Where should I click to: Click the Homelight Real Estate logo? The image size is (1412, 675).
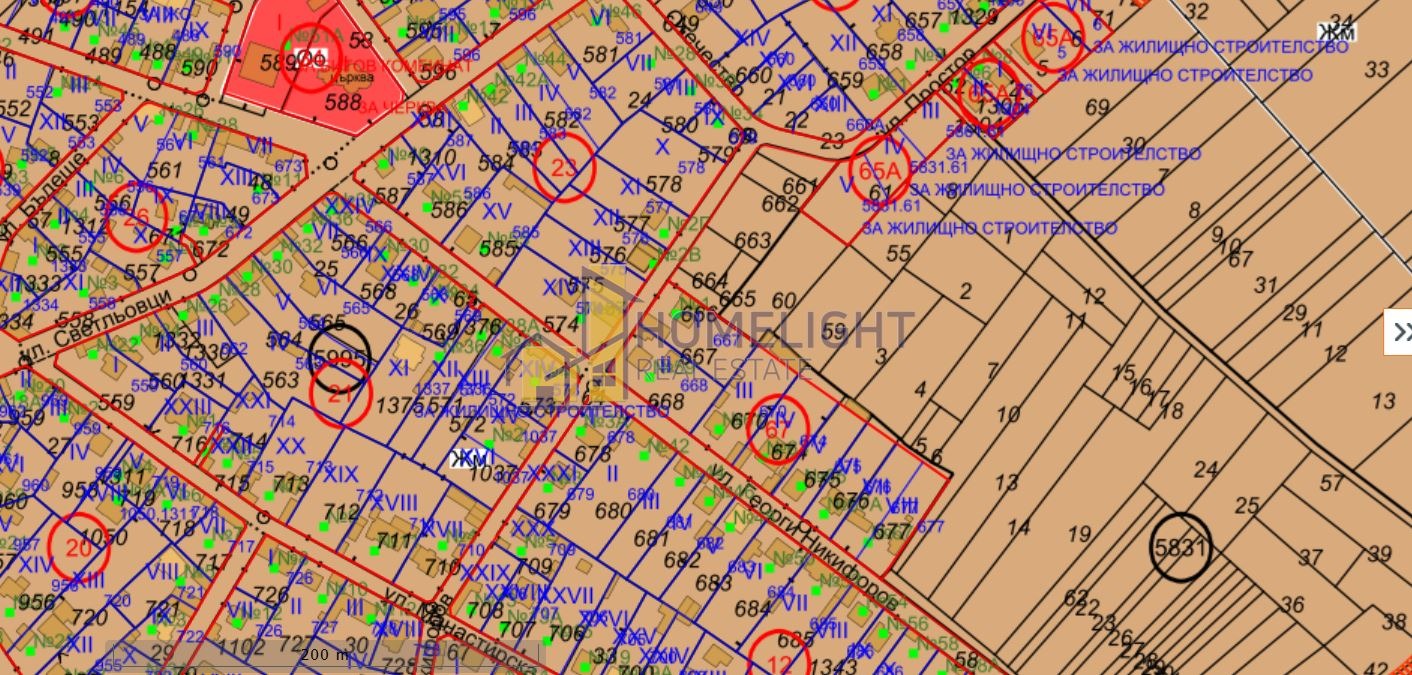(x=710, y=338)
